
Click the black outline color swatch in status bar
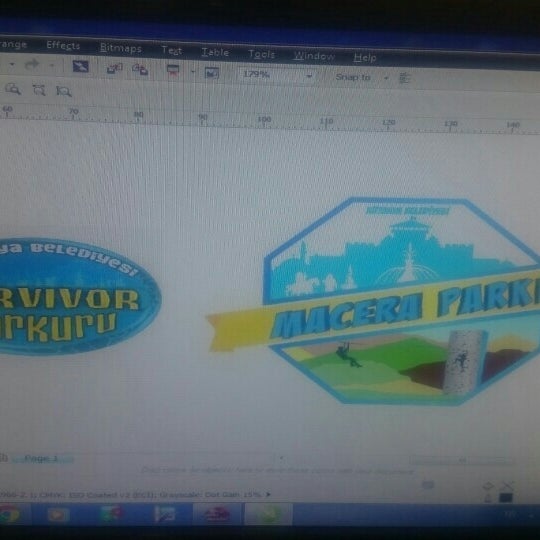pyautogui.click(x=506, y=498)
